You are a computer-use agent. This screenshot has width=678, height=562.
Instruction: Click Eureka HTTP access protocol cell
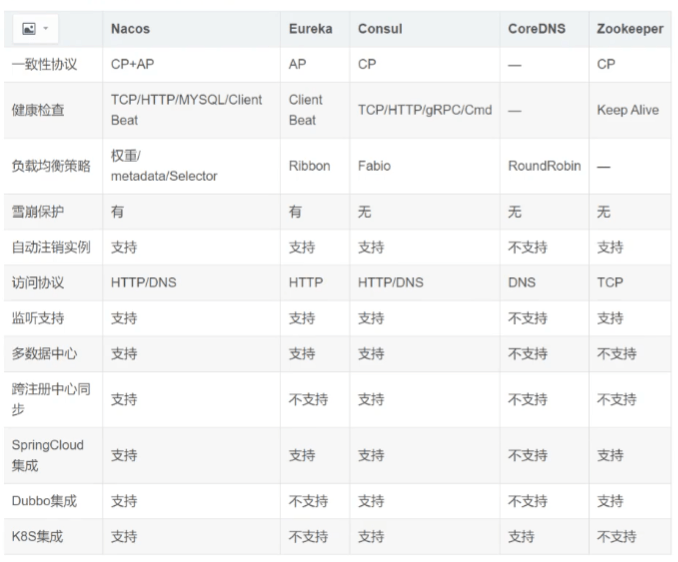(306, 282)
